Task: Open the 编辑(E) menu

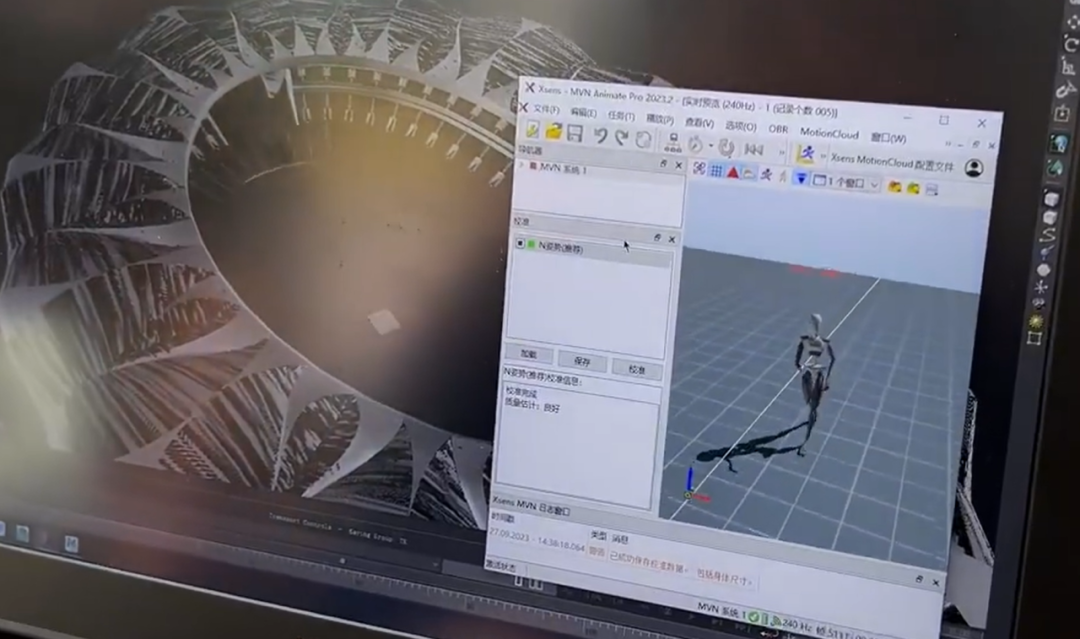Action: point(583,113)
